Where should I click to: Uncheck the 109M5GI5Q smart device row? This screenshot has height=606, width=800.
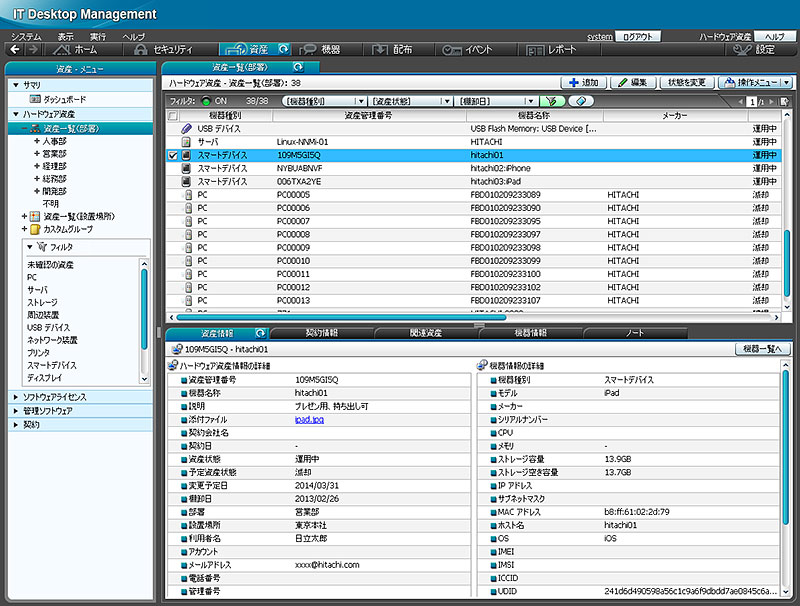point(174,156)
